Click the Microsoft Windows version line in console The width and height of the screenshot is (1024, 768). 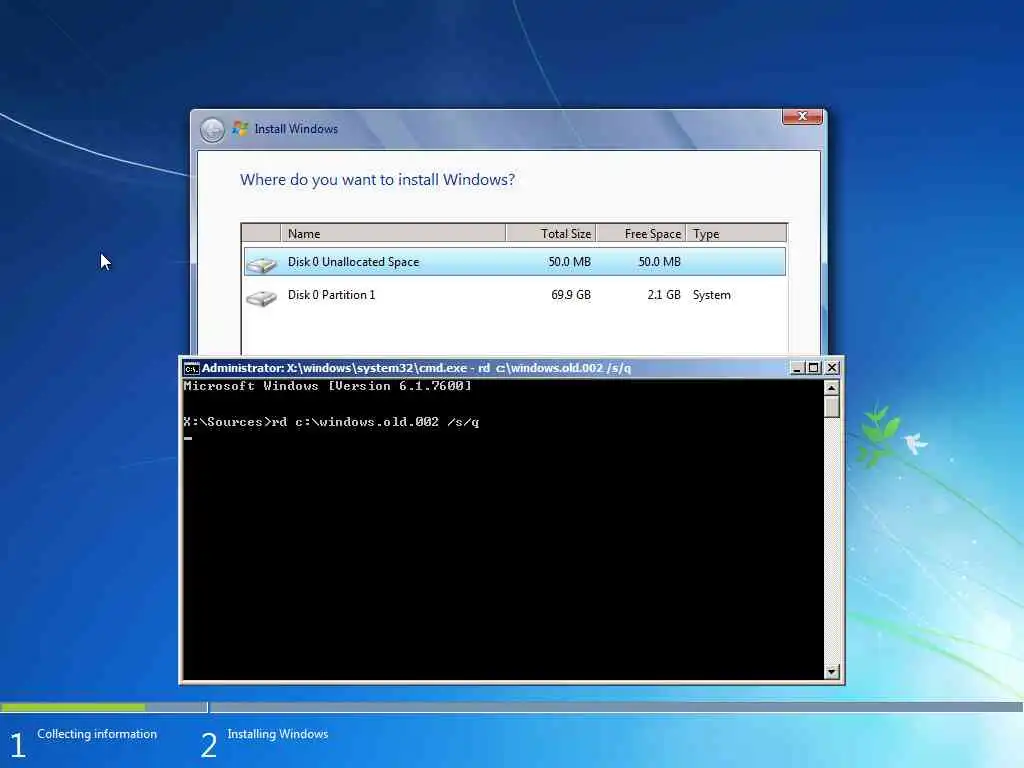pyautogui.click(x=327, y=386)
